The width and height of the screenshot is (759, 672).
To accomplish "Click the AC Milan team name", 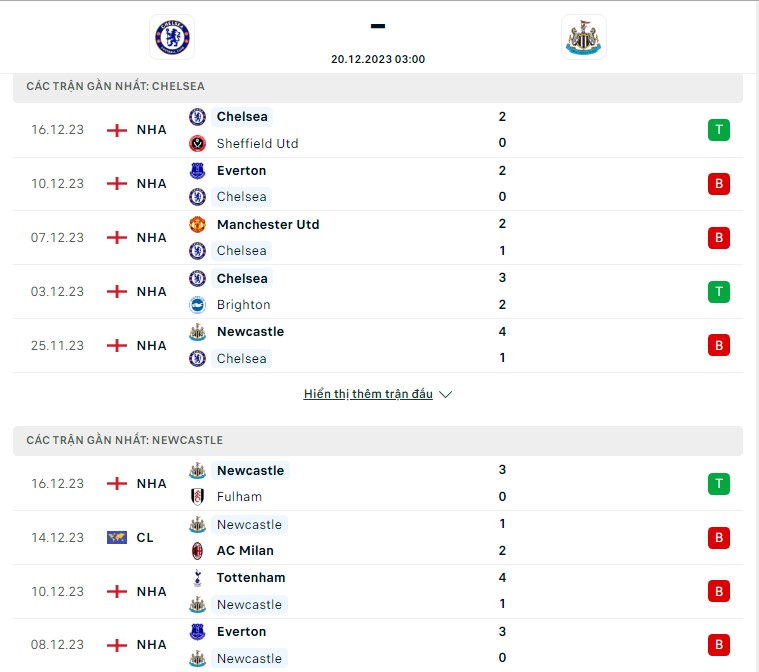I will tap(245, 550).
